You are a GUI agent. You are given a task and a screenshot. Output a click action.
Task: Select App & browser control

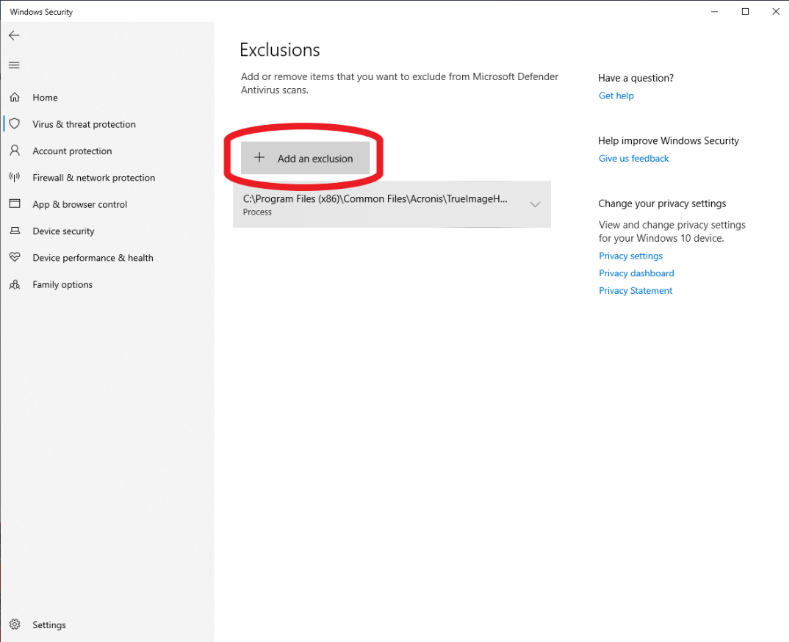pos(80,204)
